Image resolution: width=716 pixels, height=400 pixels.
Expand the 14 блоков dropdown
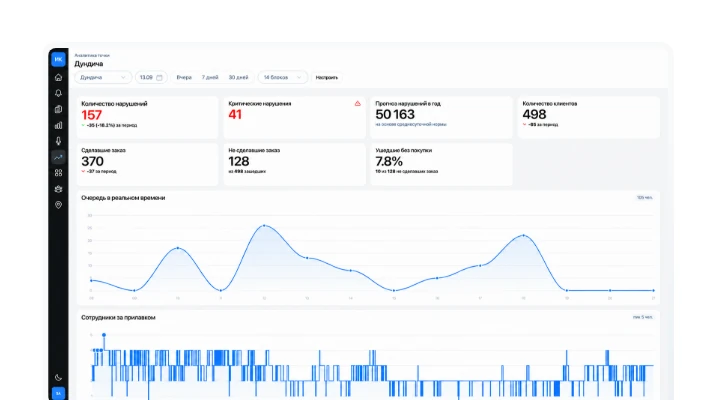tap(283, 78)
